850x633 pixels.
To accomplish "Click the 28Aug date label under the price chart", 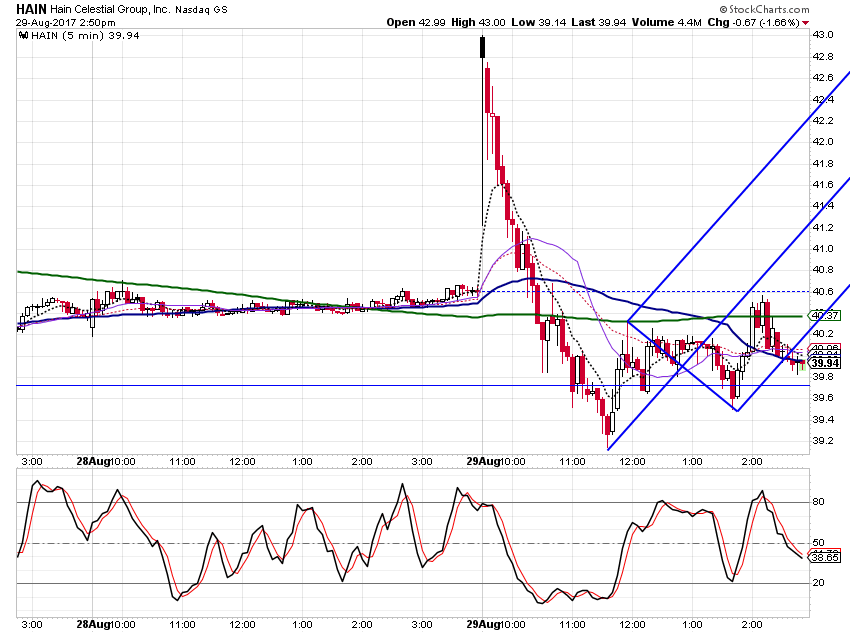I will point(93,462).
